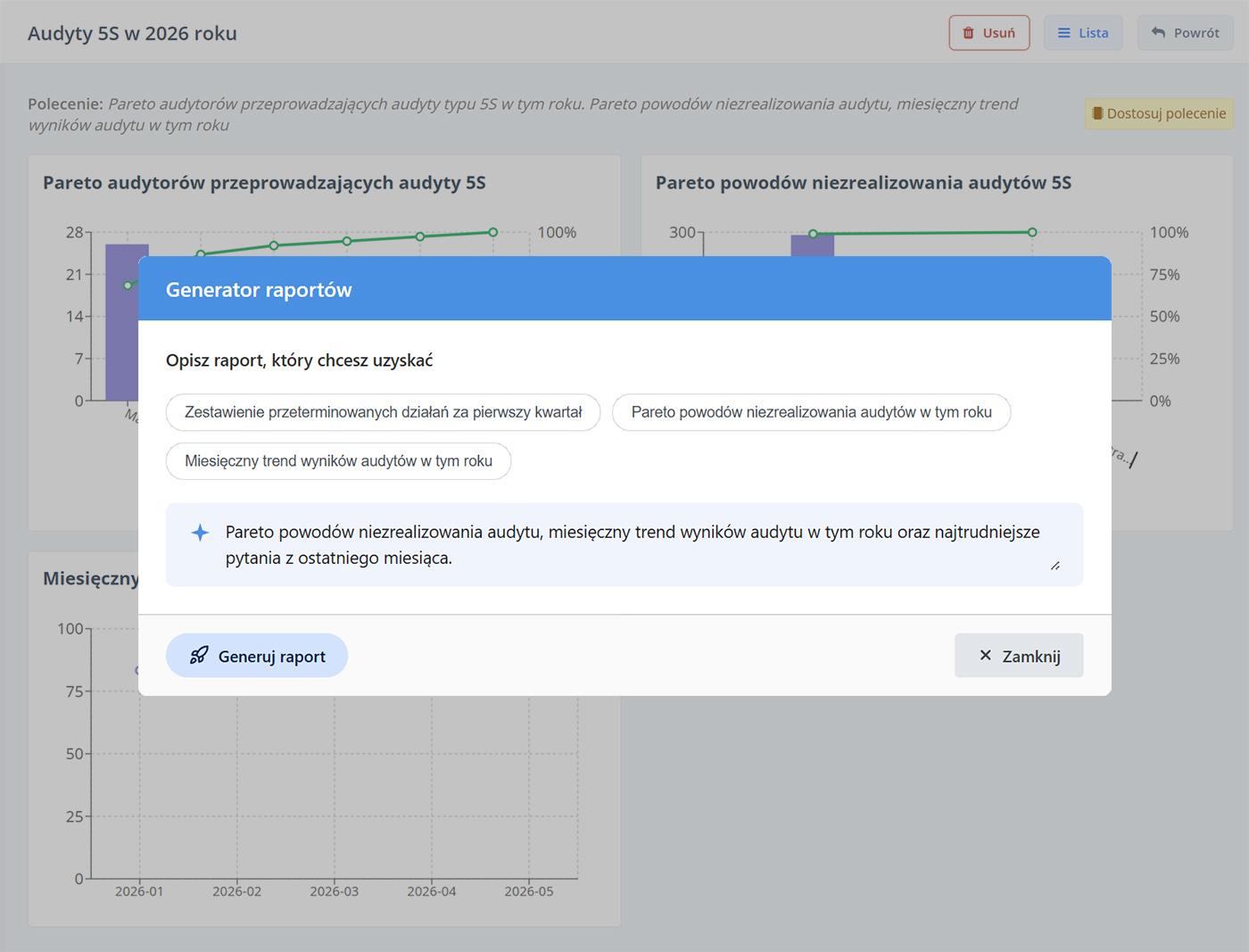
Task: Click the notebook icon on Dostosuj polecenie
Action: point(1097,113)
